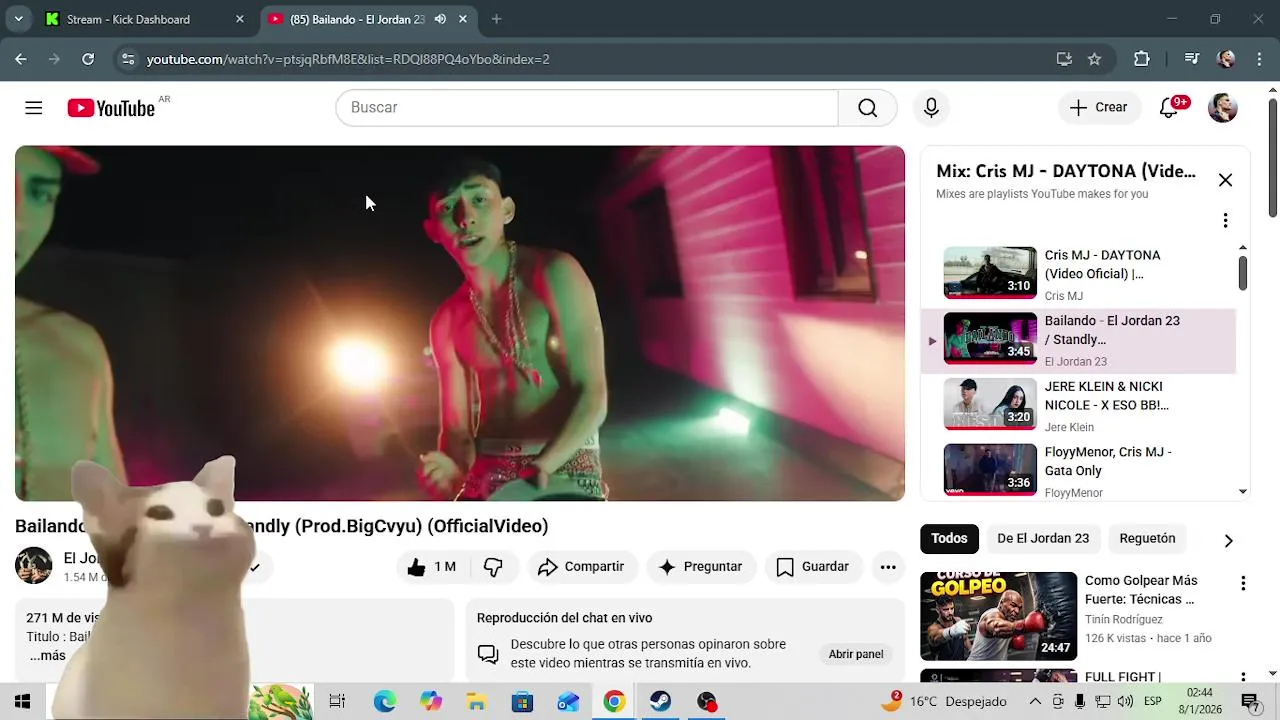The height and width of the screenshot is (720, 1280).
Task: View site information icon in address bar
Action: 128,59
